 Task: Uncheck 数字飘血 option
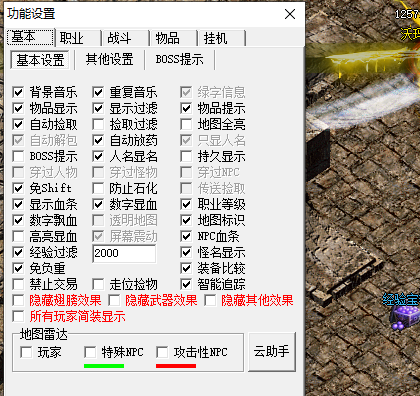18,220
